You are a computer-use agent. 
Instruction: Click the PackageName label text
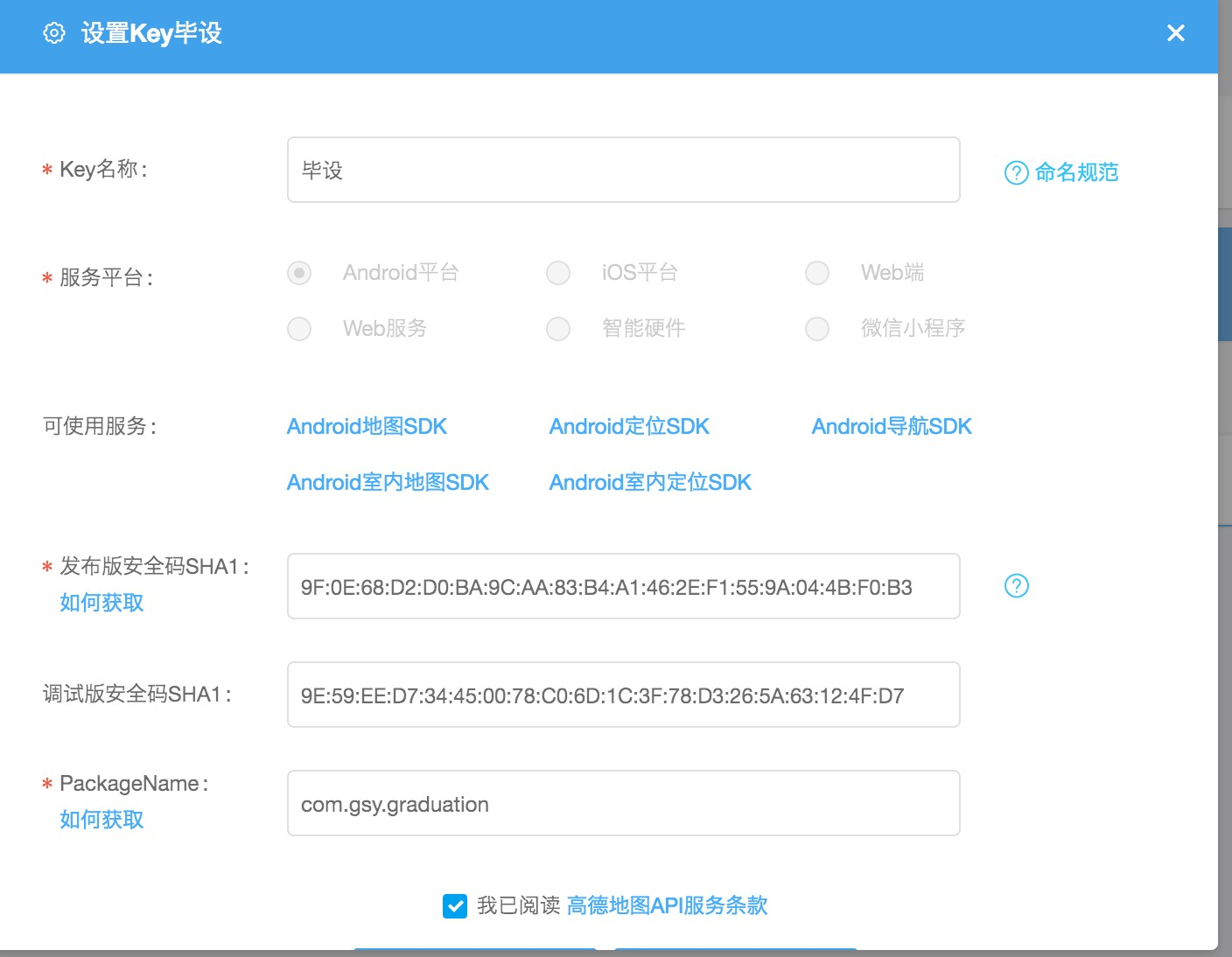point(134,784)
